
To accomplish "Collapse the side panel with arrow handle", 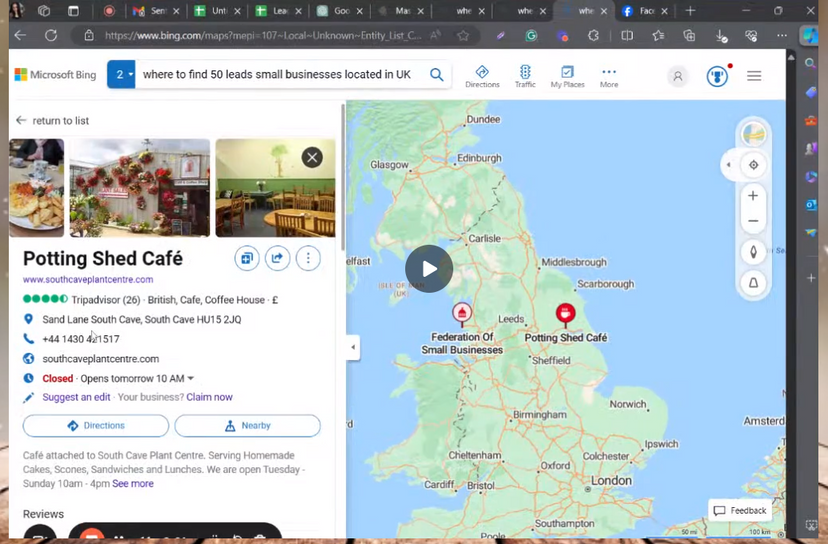I will click(x=353, y=347).
